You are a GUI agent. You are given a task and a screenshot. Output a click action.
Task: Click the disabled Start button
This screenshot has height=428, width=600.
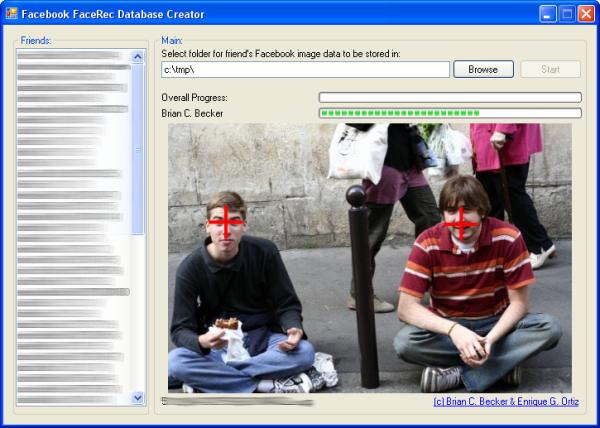click(550, 69)
